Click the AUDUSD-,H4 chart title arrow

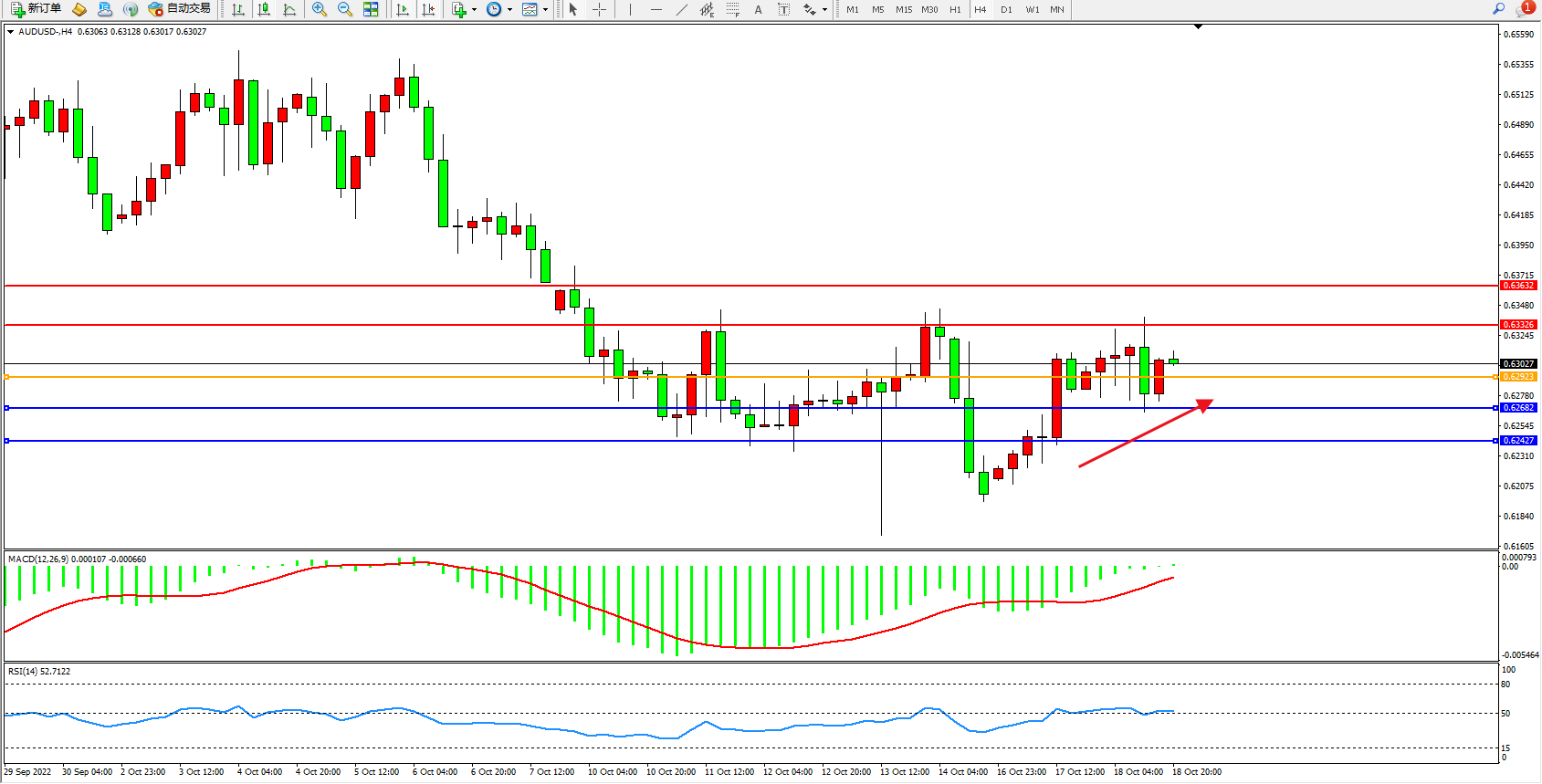click(10, 32)
